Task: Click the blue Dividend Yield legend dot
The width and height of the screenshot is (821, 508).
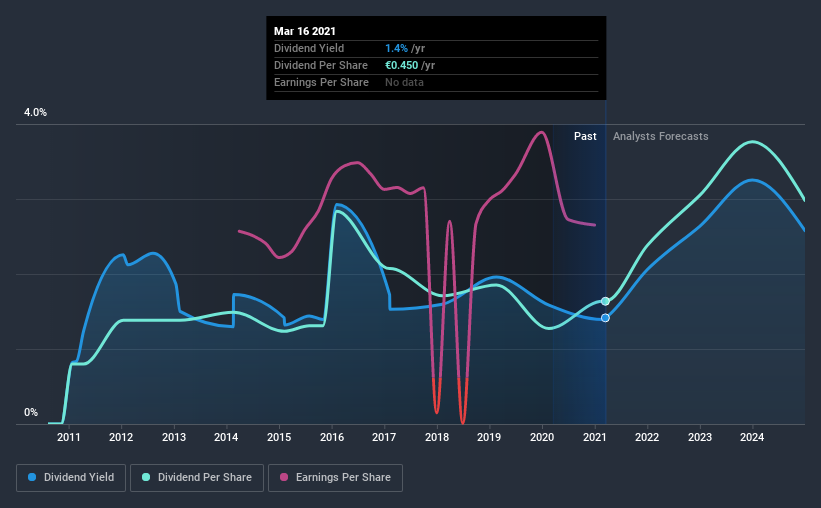Action: [x=32, y=477]
